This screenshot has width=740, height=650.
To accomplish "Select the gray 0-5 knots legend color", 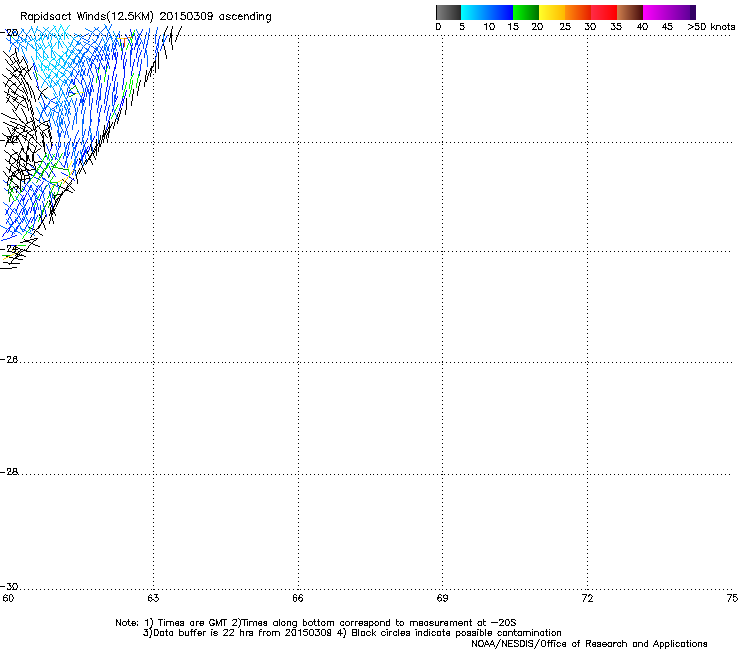I will (448, 12).
